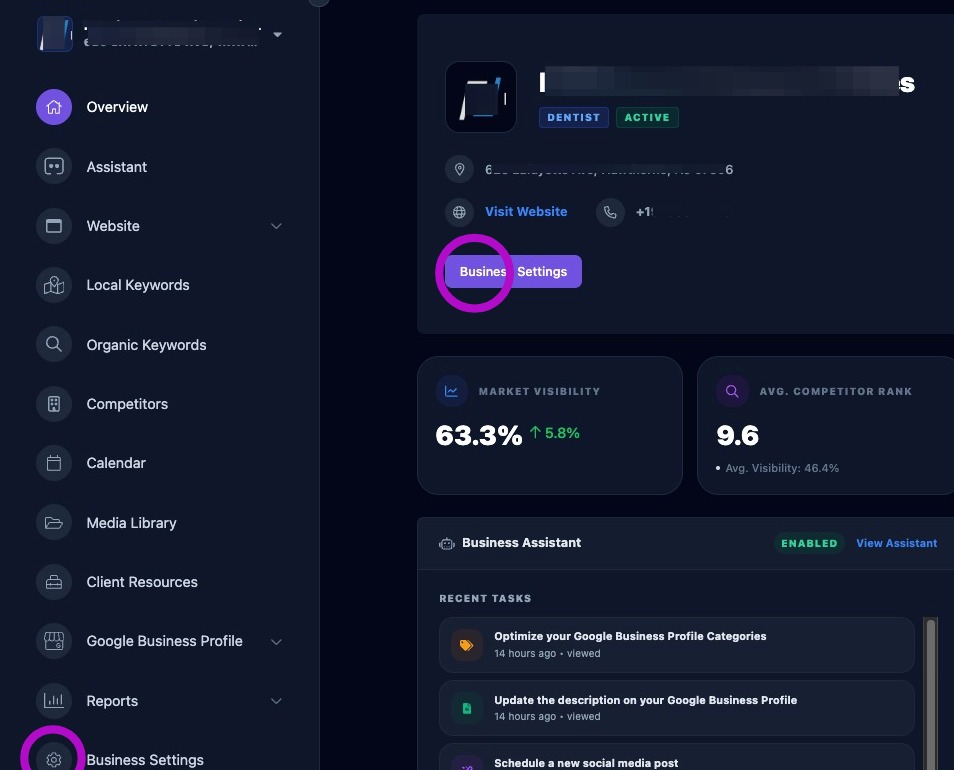Viewport: 954px width, 770px height.
Task: Click the phone icon beside the number
Action: coord(610,212)
